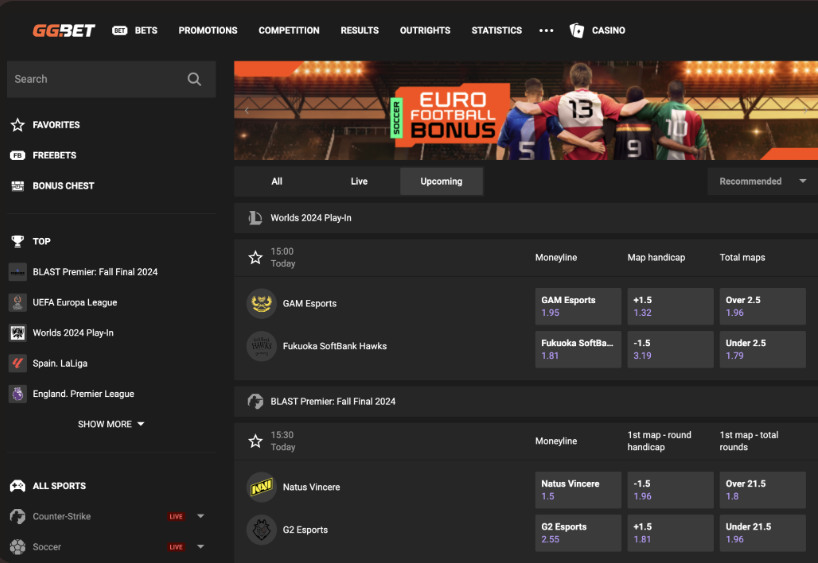Viewport: 818px width, 563px height.
Task: Click the Bonus Chest icon
Action: 18,186
